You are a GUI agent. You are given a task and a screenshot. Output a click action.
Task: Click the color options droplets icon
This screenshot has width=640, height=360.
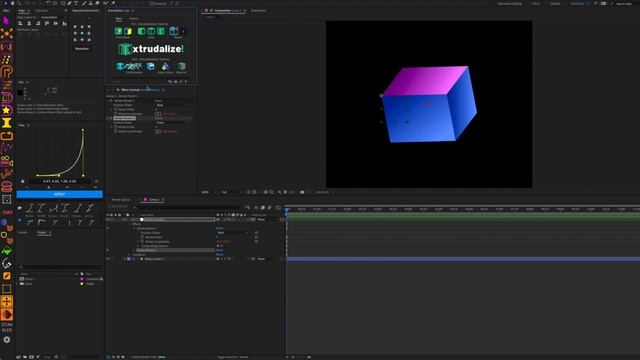165,67
